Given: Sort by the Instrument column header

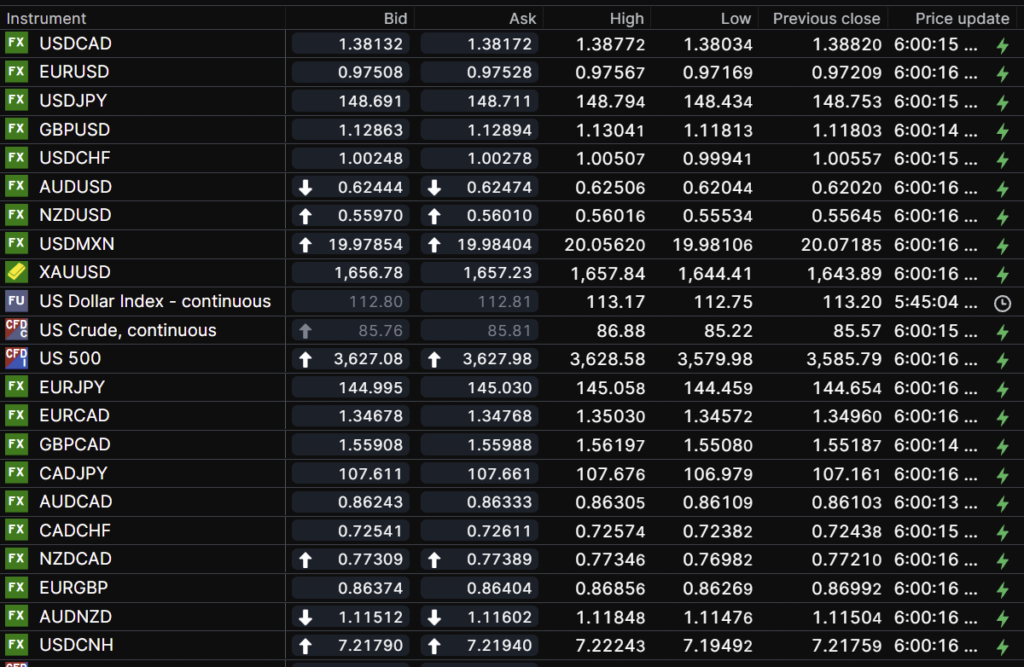Looking at the screenshot, I should click(x=47, y=18).
